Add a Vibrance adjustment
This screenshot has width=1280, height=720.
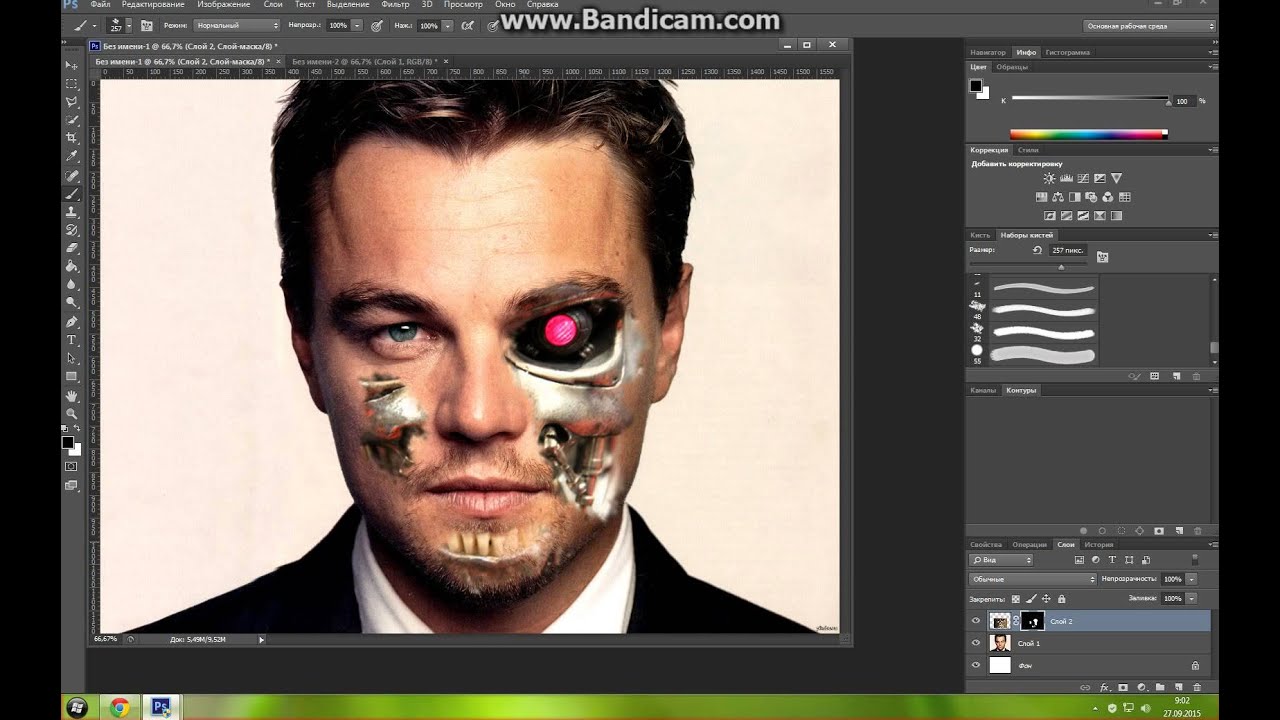click(1117, 178)
